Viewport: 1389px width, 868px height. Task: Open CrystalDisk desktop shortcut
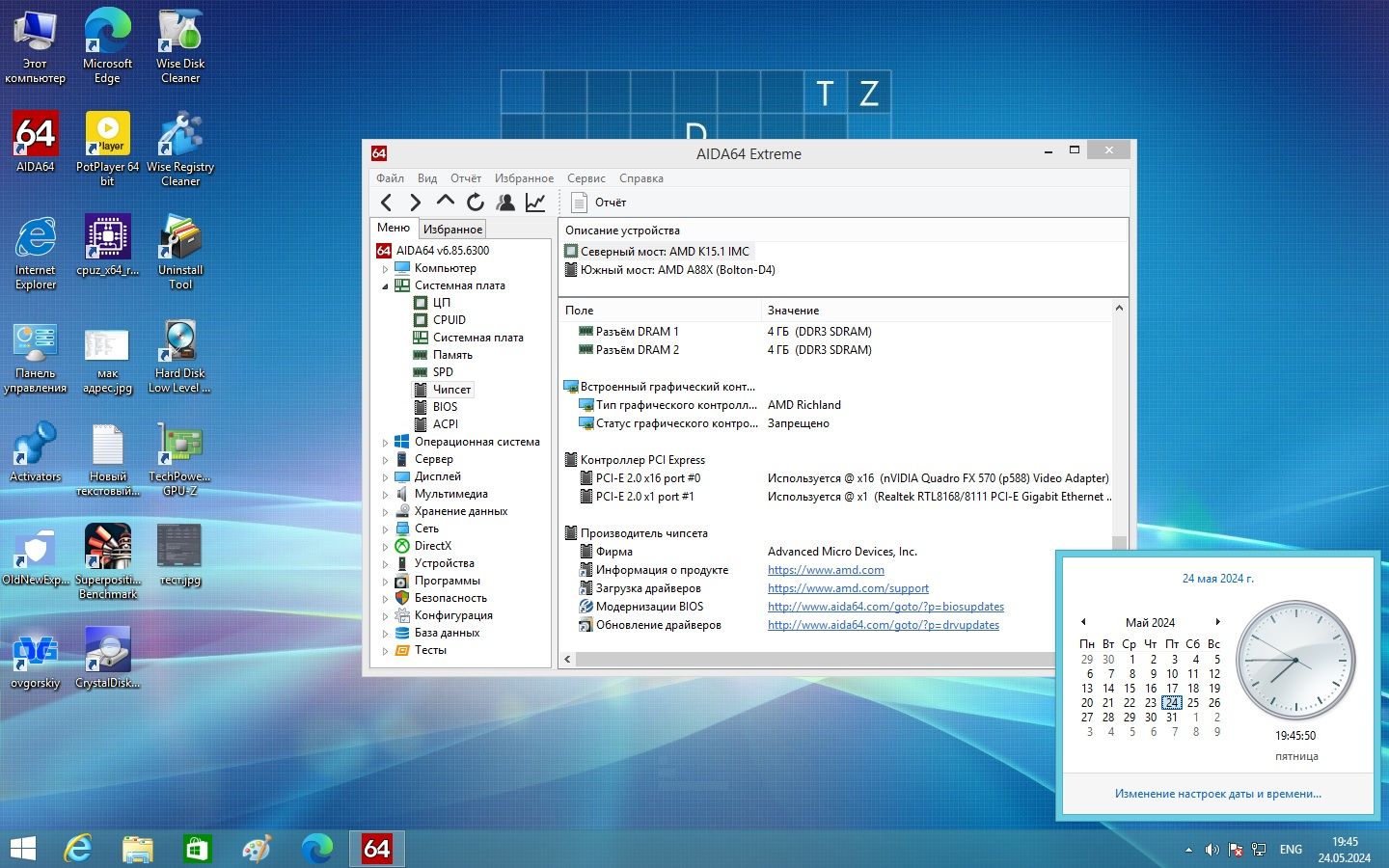pyautogui.click(x=108, y=658)
